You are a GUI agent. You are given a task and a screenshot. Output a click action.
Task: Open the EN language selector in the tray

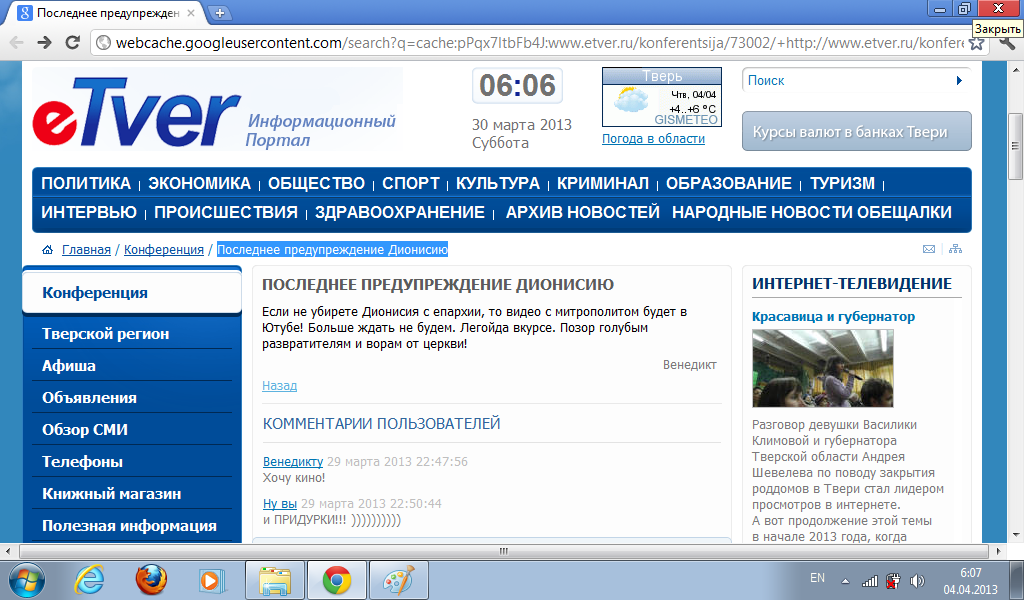click(x=817, y=578)
